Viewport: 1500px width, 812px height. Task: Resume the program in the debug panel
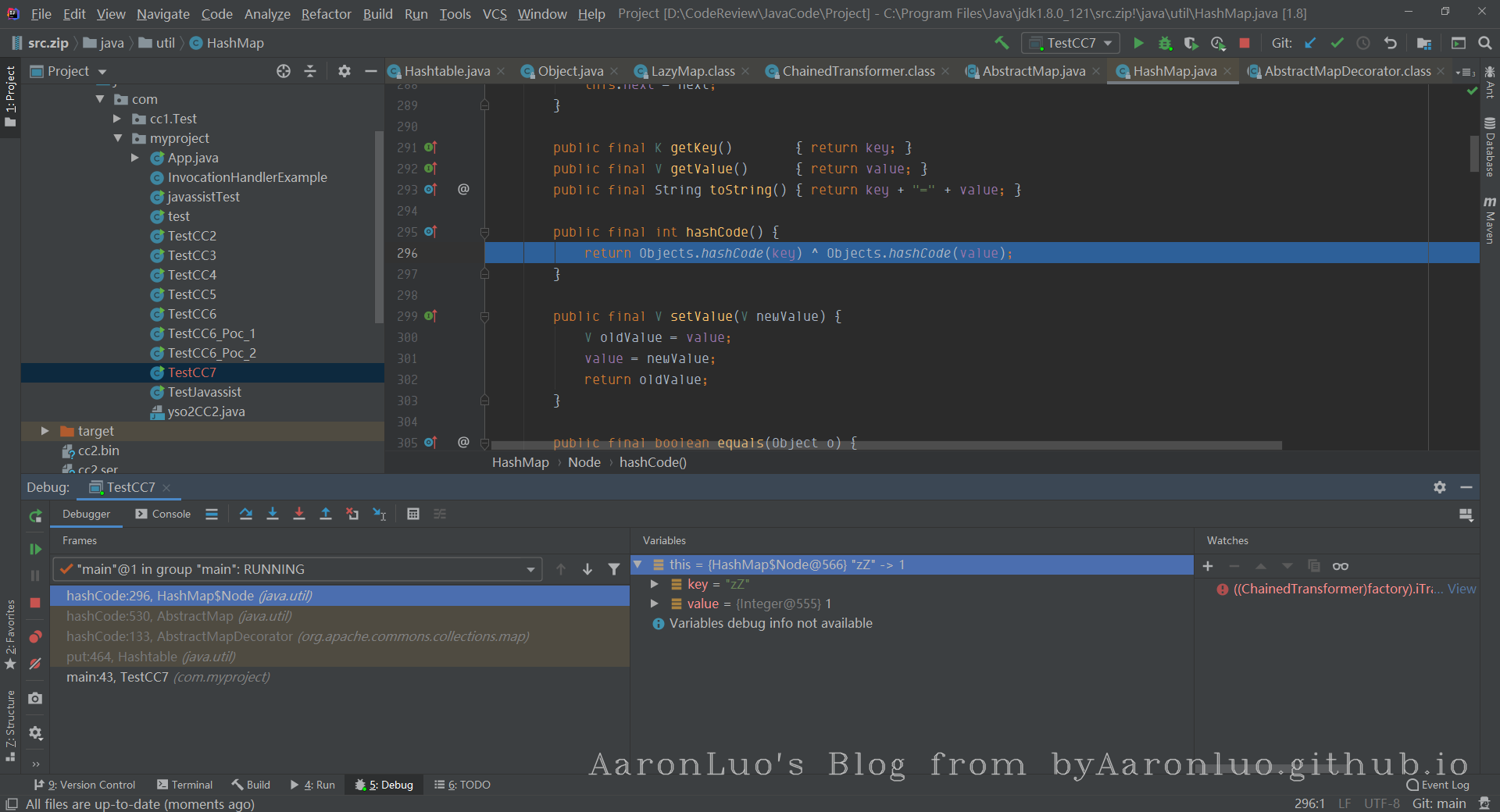point(35,549)
